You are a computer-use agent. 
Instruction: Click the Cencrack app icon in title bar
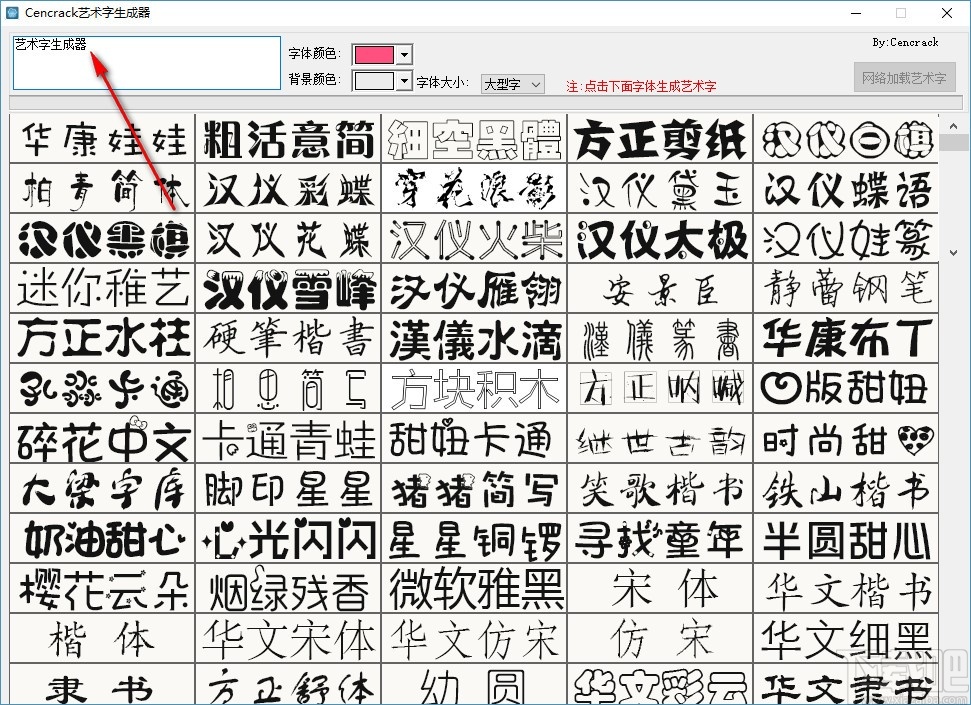click(x=14, y=13)
